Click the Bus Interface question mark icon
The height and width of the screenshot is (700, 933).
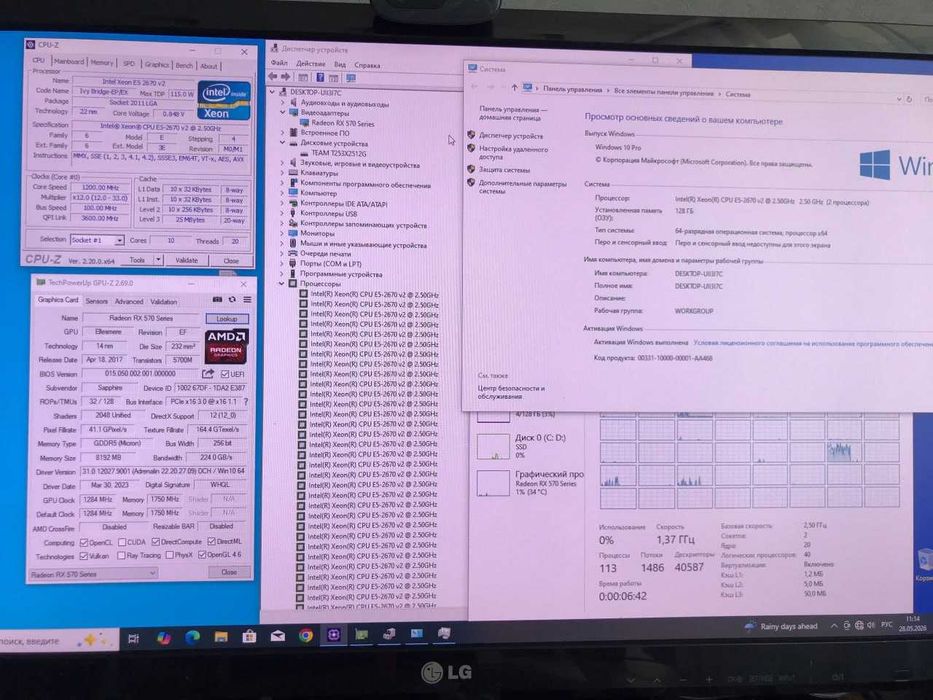246,402
